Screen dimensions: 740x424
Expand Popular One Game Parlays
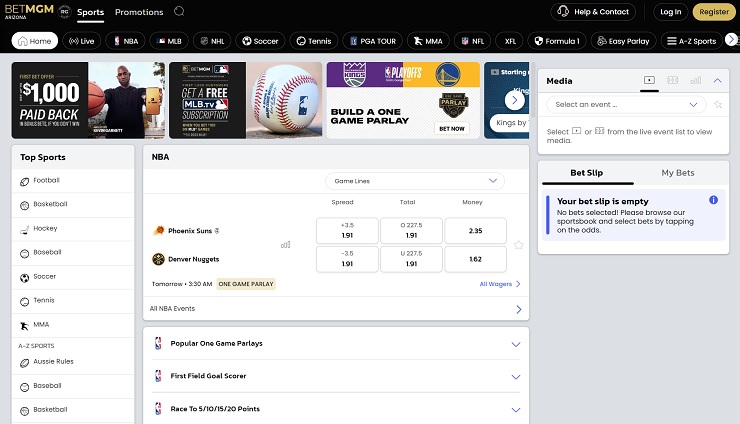click(x=336, y=344)
